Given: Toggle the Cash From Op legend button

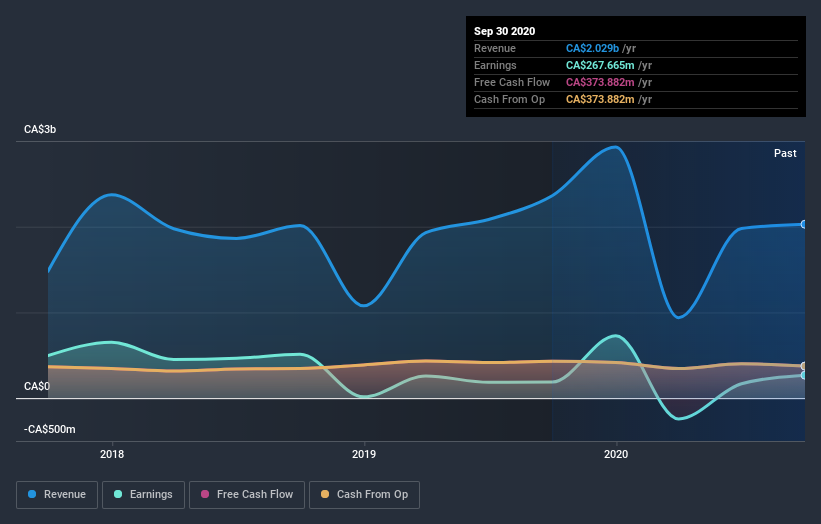Looking at the screenshot, I should [364, 495].
